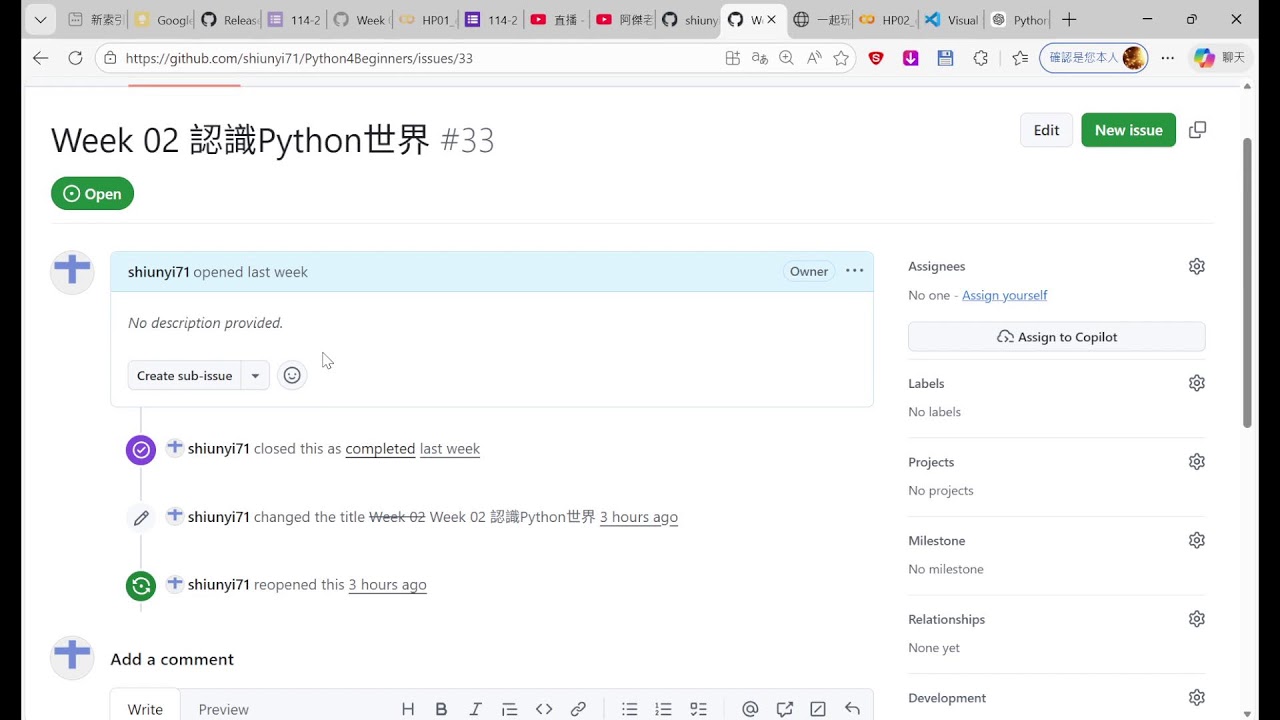Click the 'last week' timestamp link

point(450,449)
